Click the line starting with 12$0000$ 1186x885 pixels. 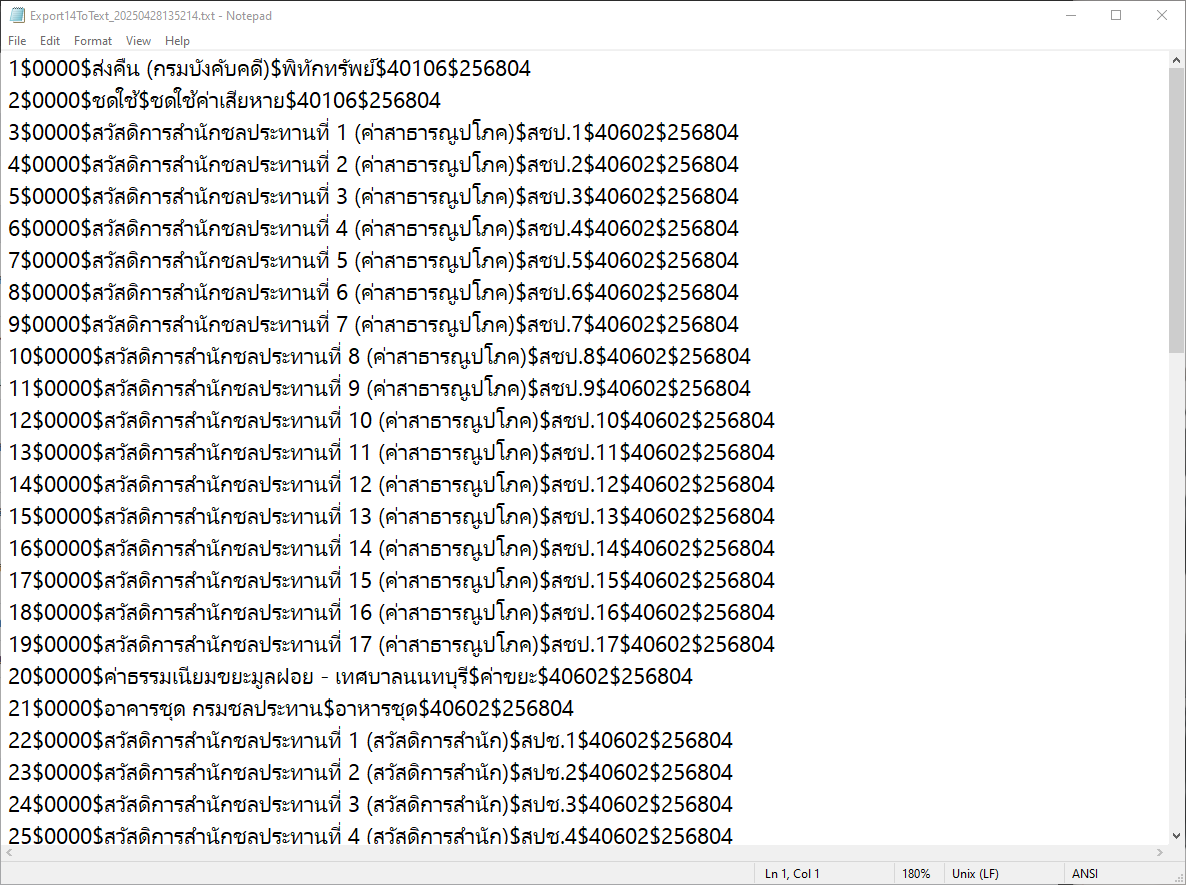[391, 421]
